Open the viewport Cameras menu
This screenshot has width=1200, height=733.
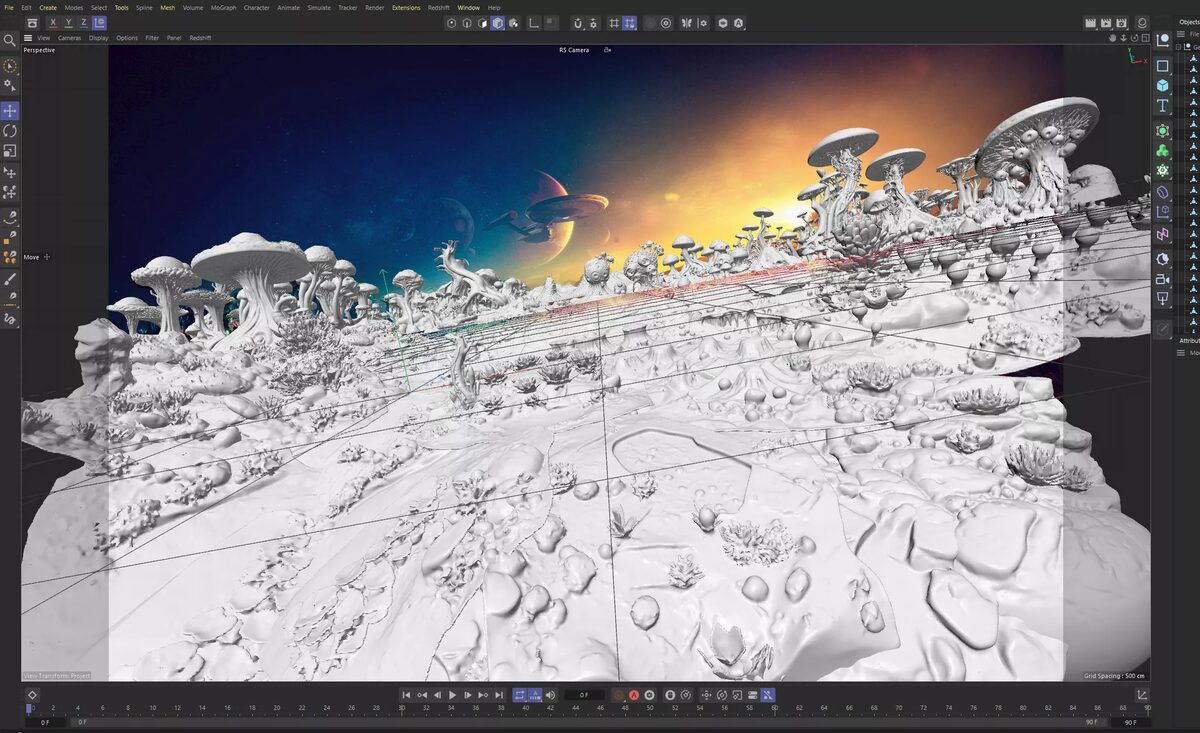(x=69, y=38)
